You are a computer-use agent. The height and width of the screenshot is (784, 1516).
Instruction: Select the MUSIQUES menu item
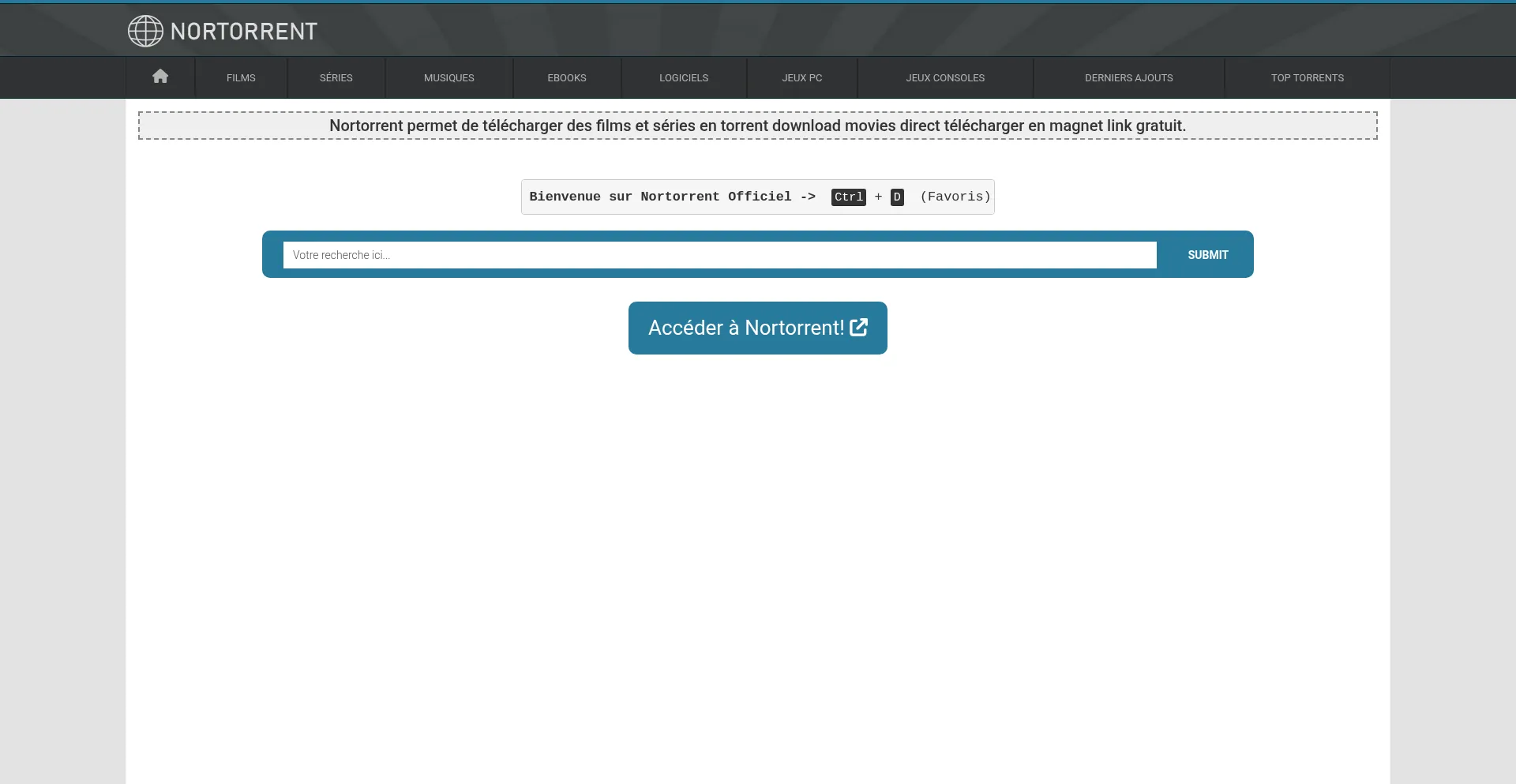pyautogui.click(x=448, y=77)
